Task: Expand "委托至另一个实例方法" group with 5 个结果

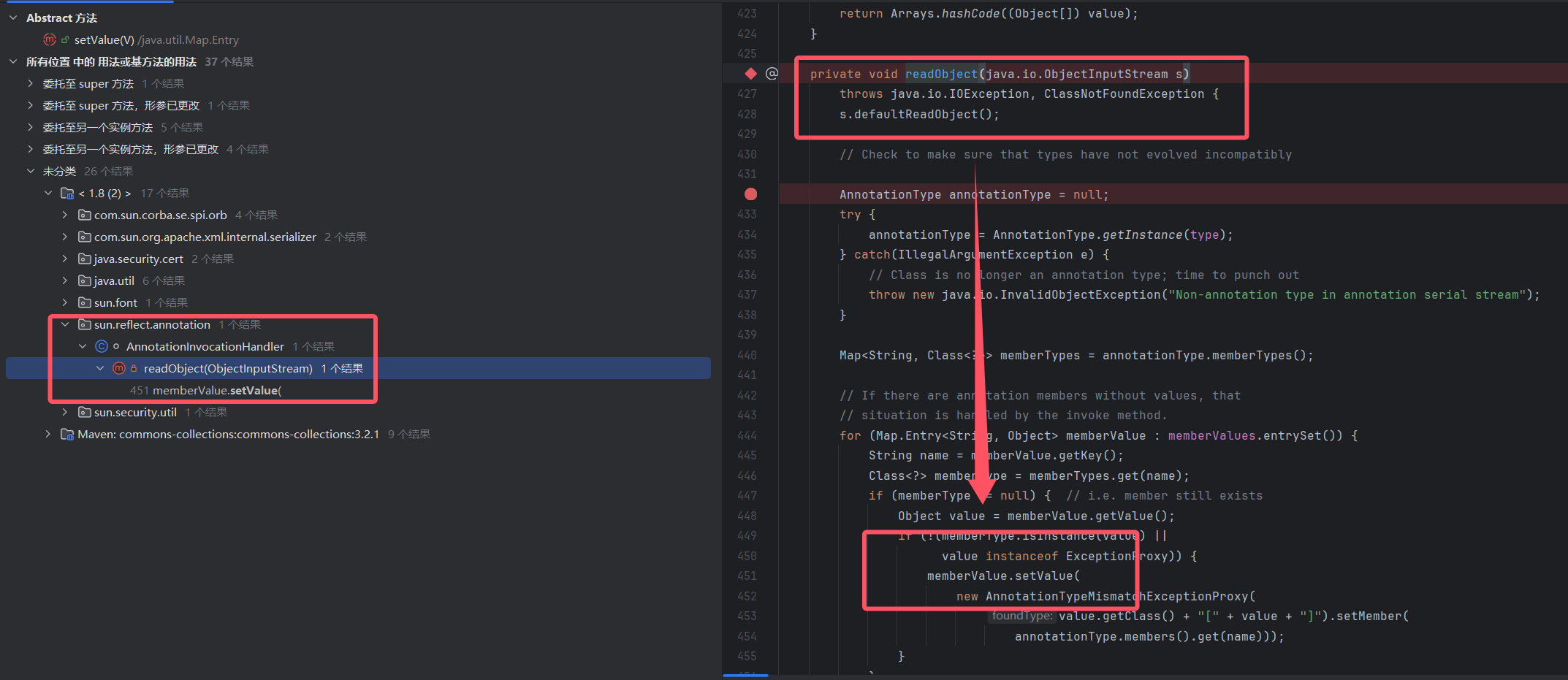Action: click(x=31, y=127)
